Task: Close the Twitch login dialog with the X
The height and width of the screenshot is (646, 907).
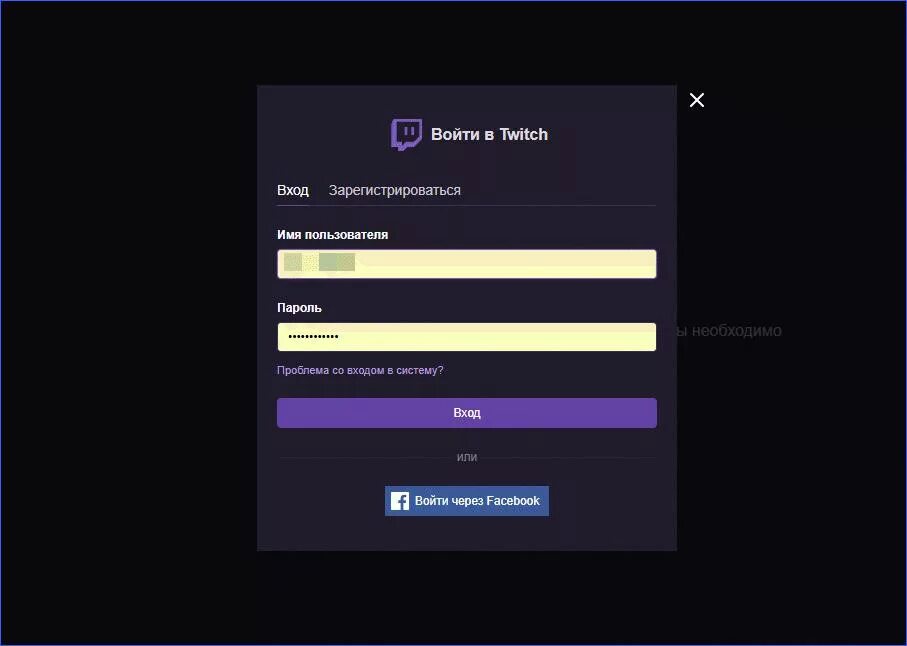Action: coord(696,100)
